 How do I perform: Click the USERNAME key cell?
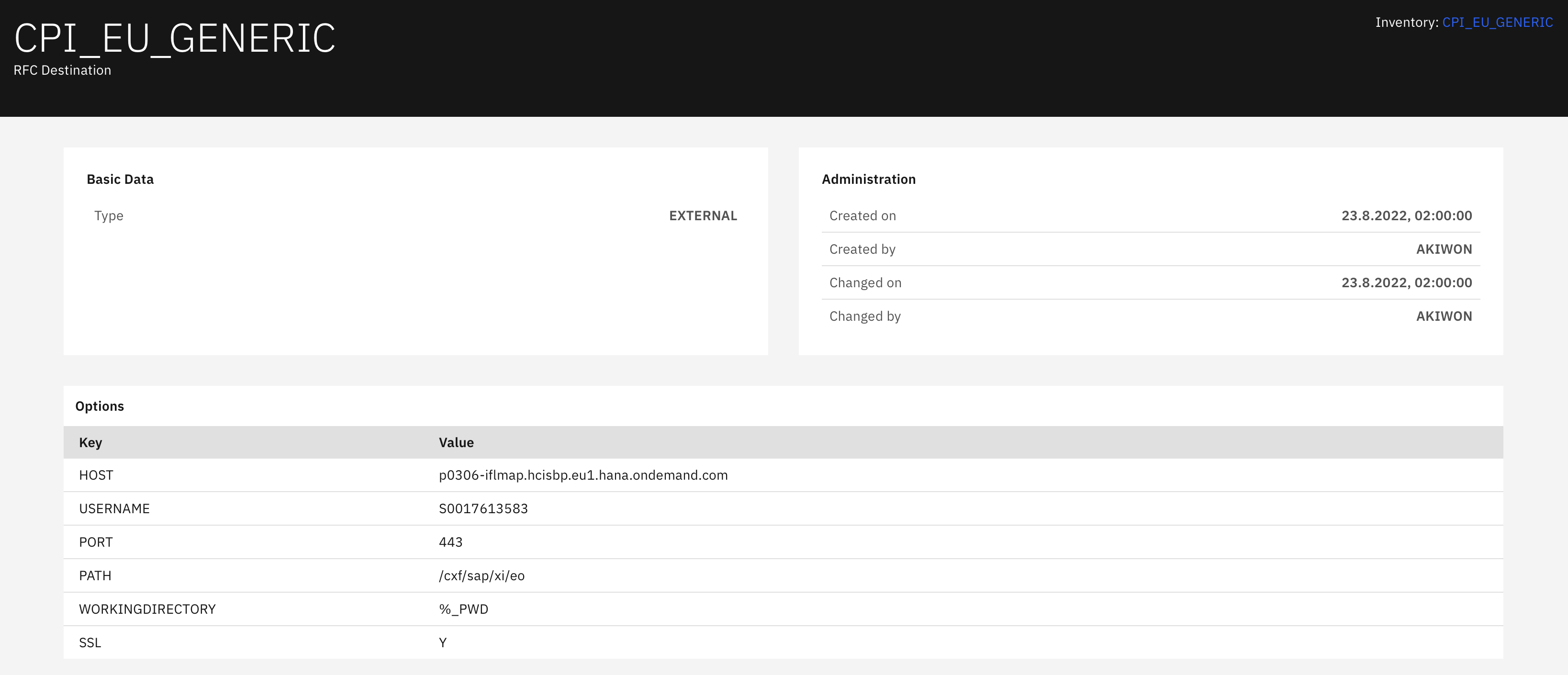(x=114, y=508)
